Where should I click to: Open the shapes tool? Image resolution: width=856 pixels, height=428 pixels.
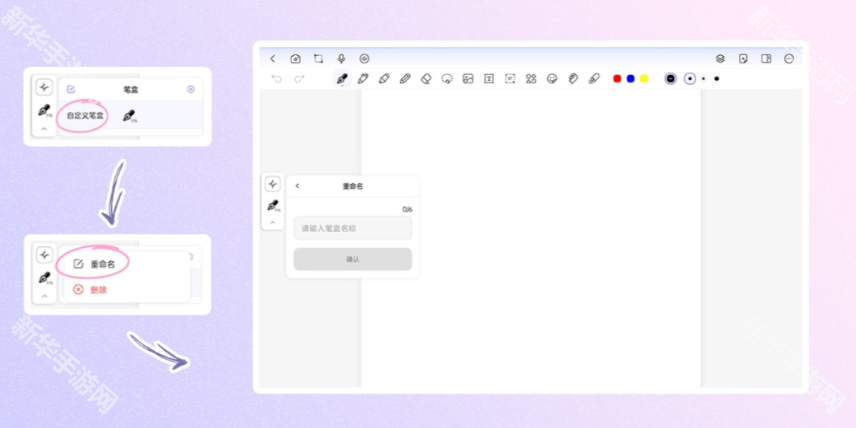coord(531,79)
